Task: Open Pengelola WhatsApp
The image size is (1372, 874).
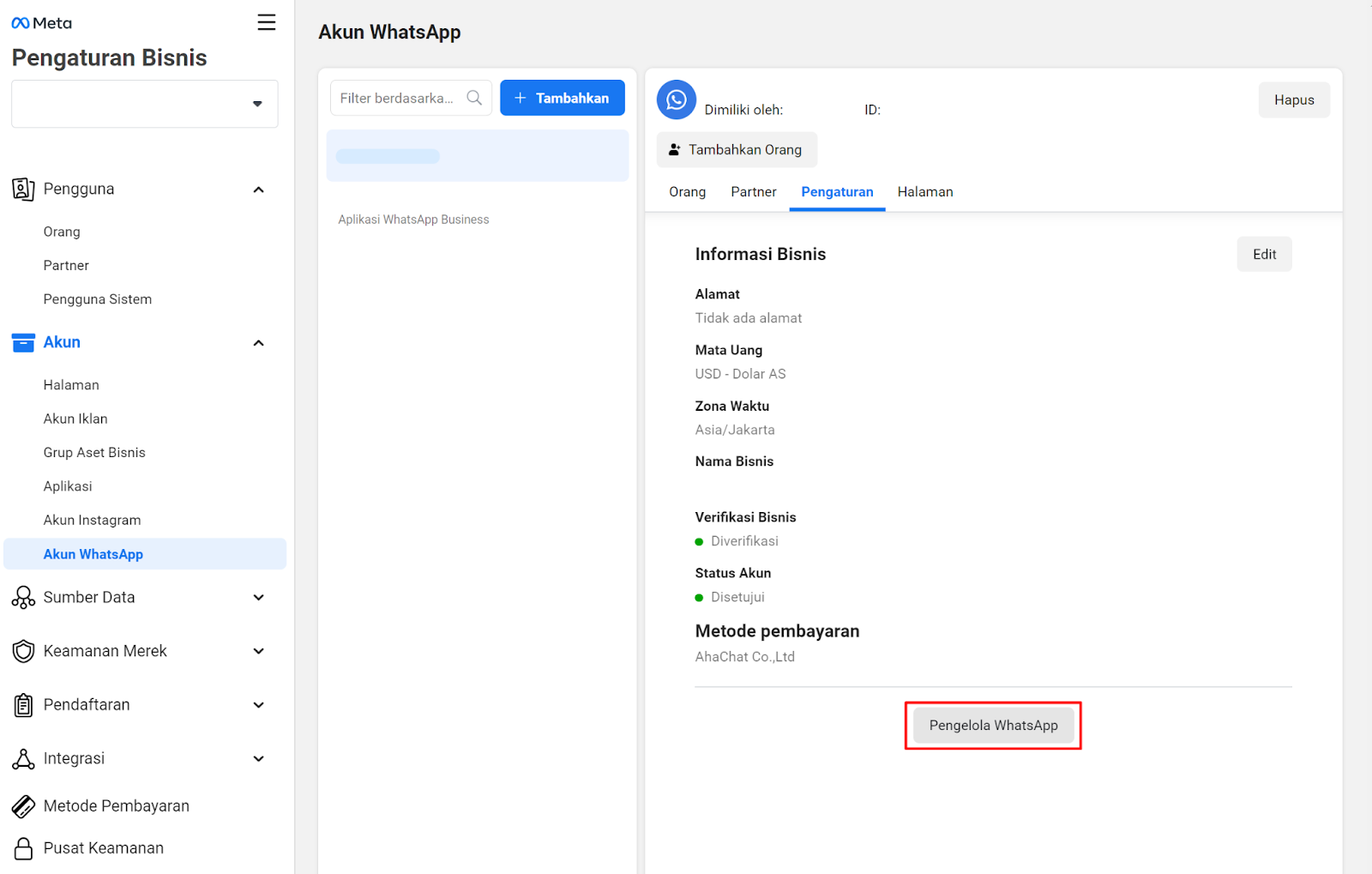Action: coord(994,726)
